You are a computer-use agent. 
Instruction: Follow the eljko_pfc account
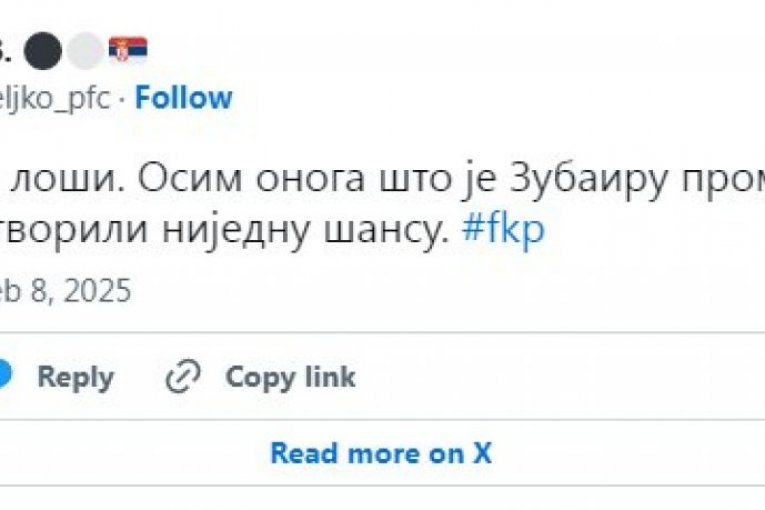(x=184, y=97)
